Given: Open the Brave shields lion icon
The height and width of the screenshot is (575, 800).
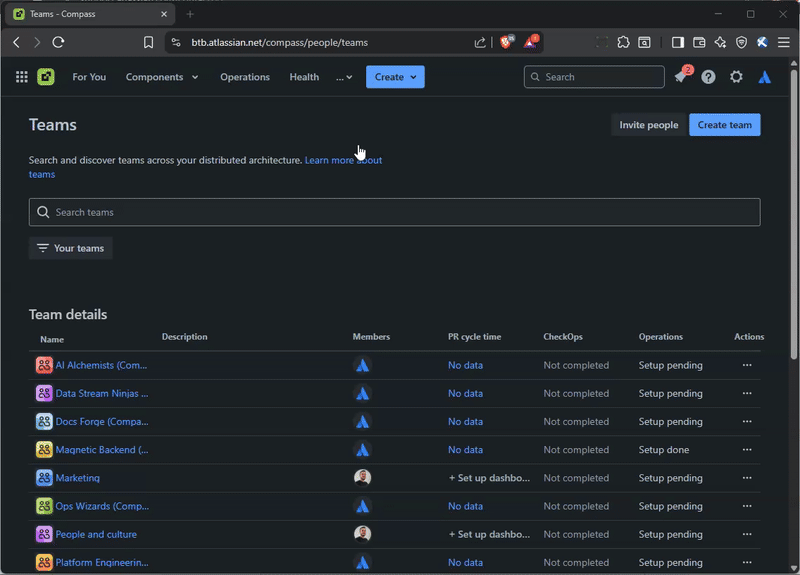Looking at the screenshot, I should 506,42.
